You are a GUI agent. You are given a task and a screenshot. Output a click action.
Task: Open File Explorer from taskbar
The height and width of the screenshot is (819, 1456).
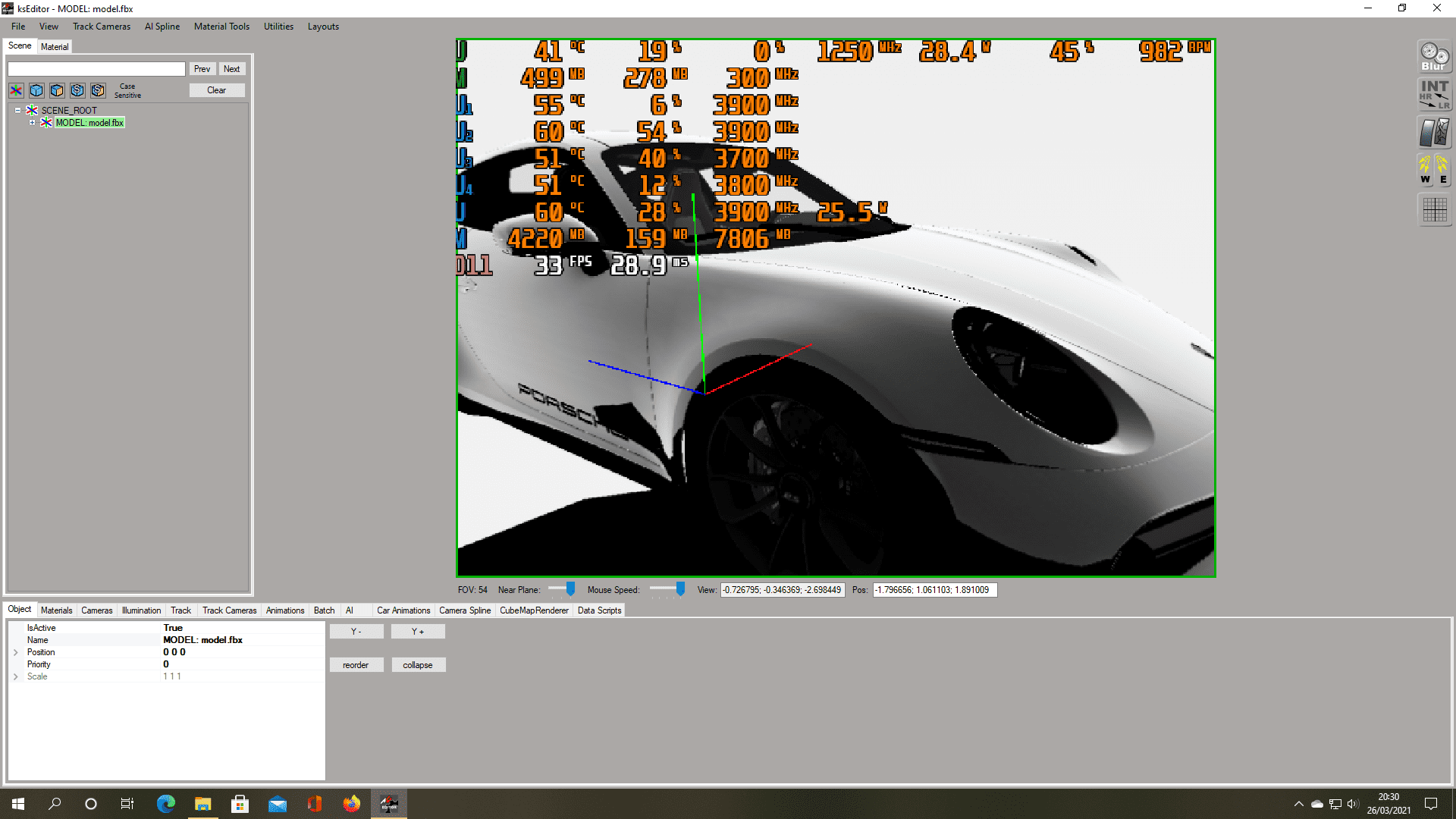[x=202, y=804]
